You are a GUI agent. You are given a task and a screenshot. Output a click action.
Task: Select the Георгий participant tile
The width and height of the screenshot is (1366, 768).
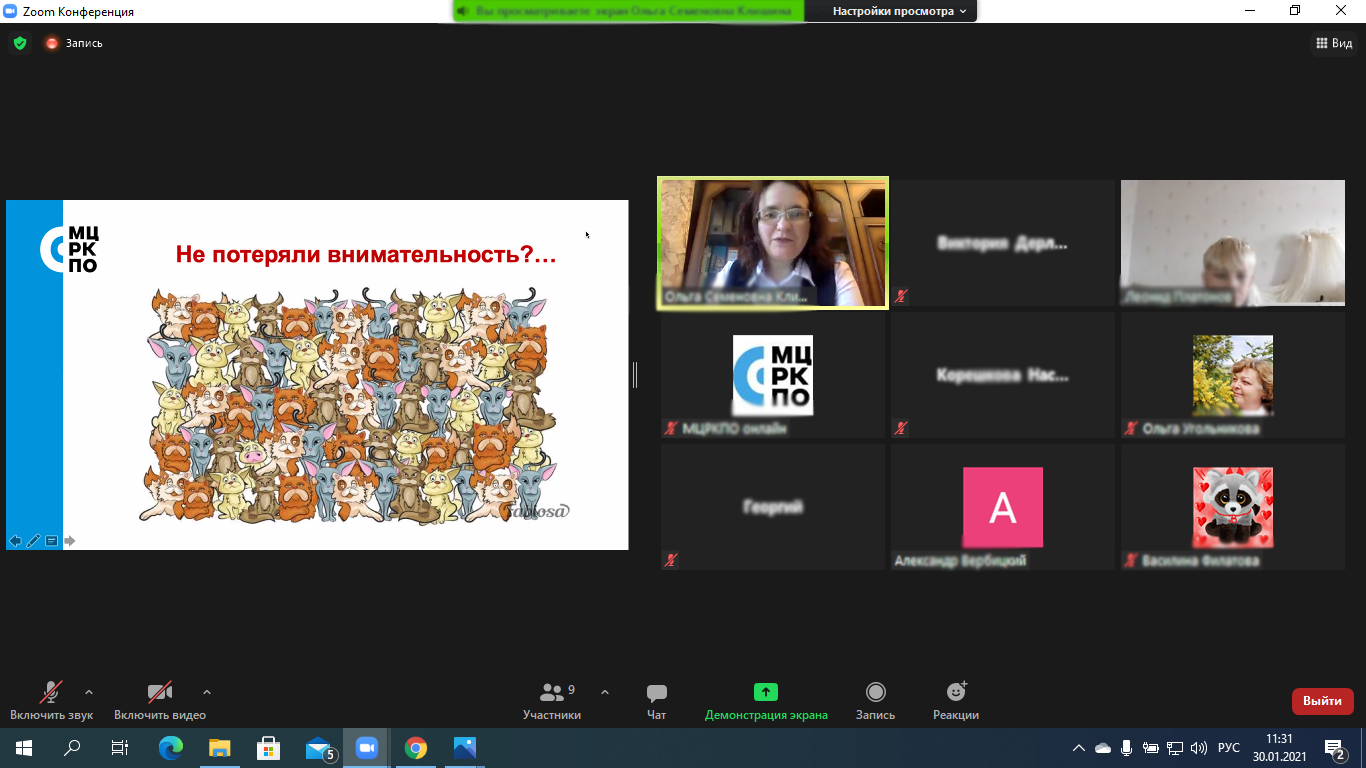tap(773, 507)
